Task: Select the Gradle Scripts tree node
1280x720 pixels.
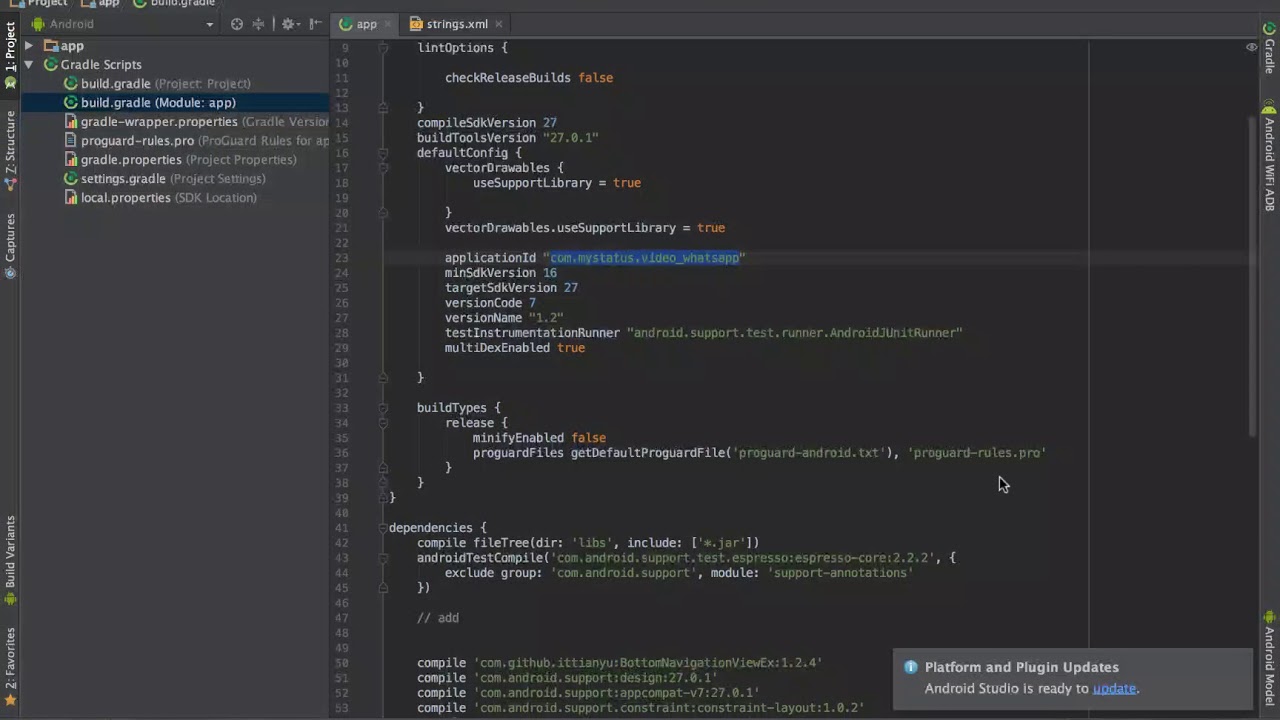Action: coord(92,65)
